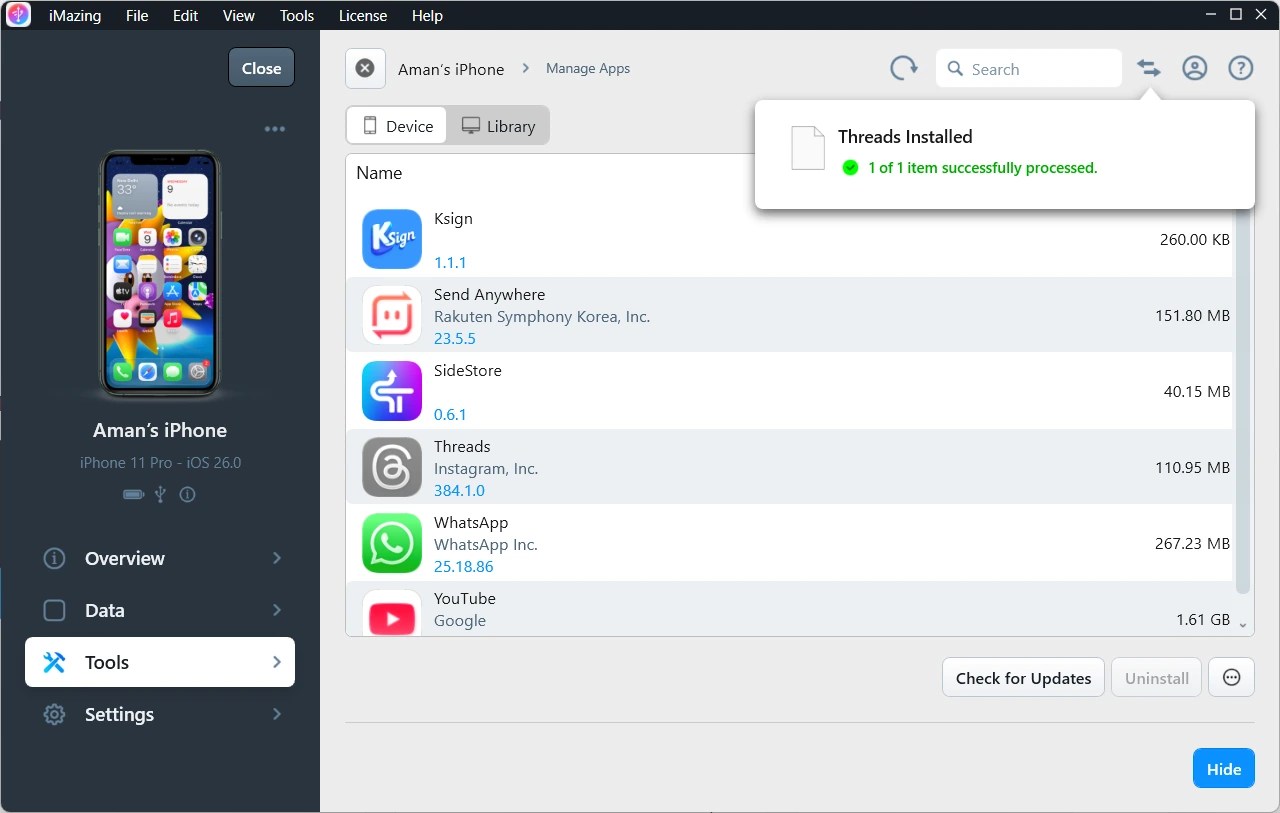The height and width of the screenshot is (813, 1280).
Task: Click the scroll down arrow of app list
Action: (1243, 624)
